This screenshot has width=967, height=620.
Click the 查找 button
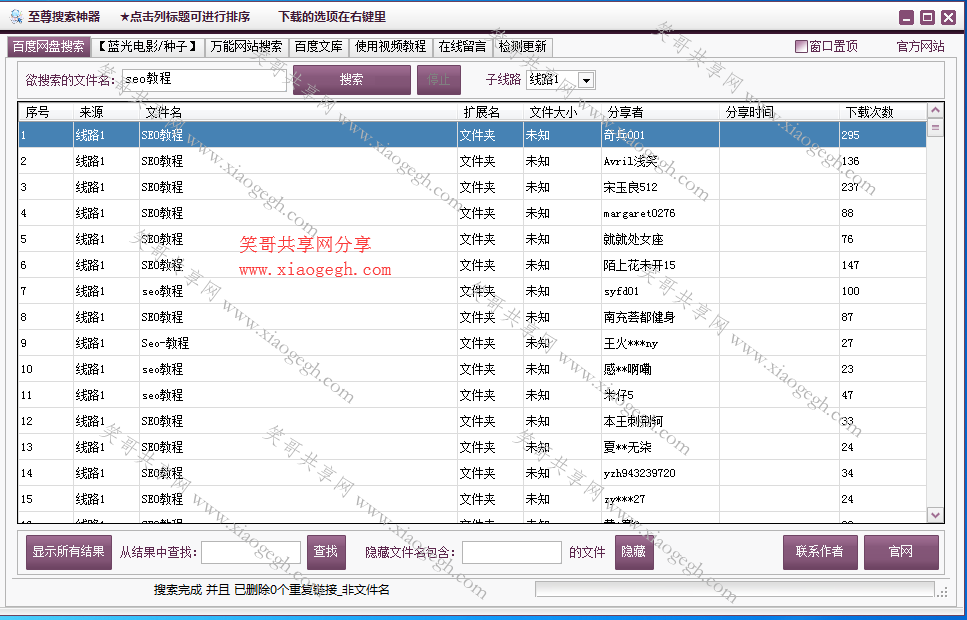click(326, 552)
